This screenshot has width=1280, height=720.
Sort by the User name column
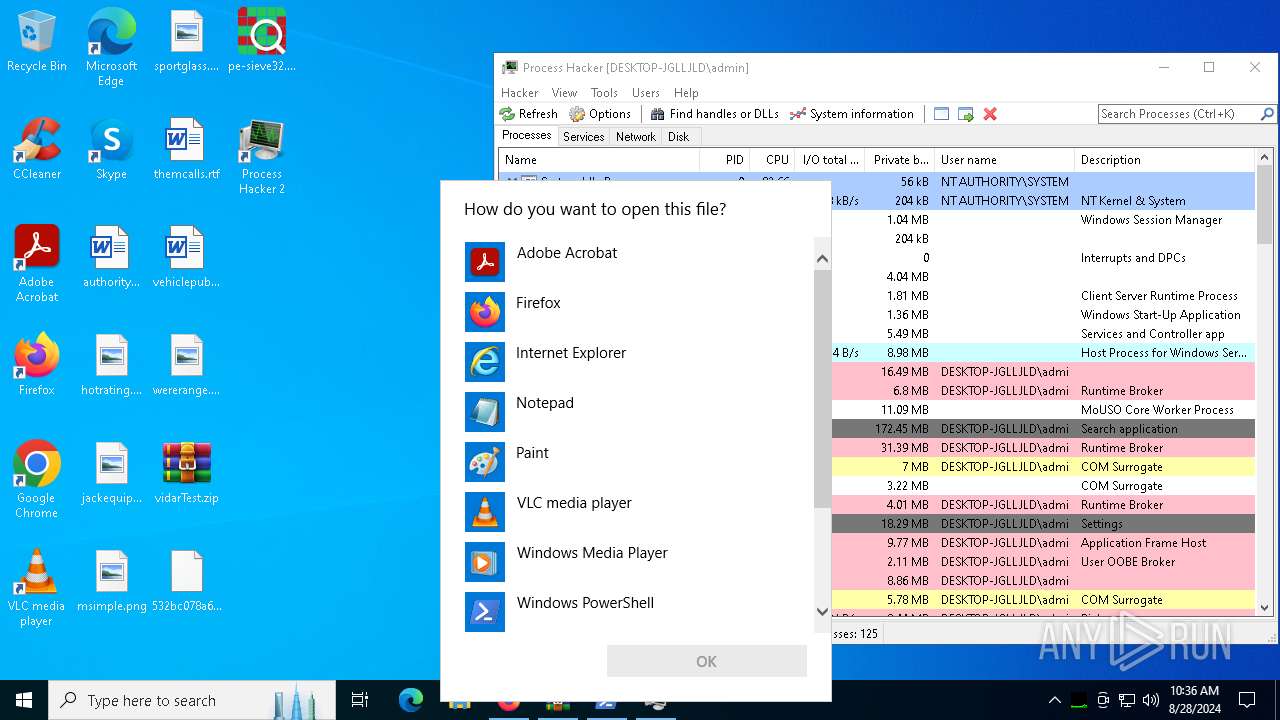click(1004, 160)
